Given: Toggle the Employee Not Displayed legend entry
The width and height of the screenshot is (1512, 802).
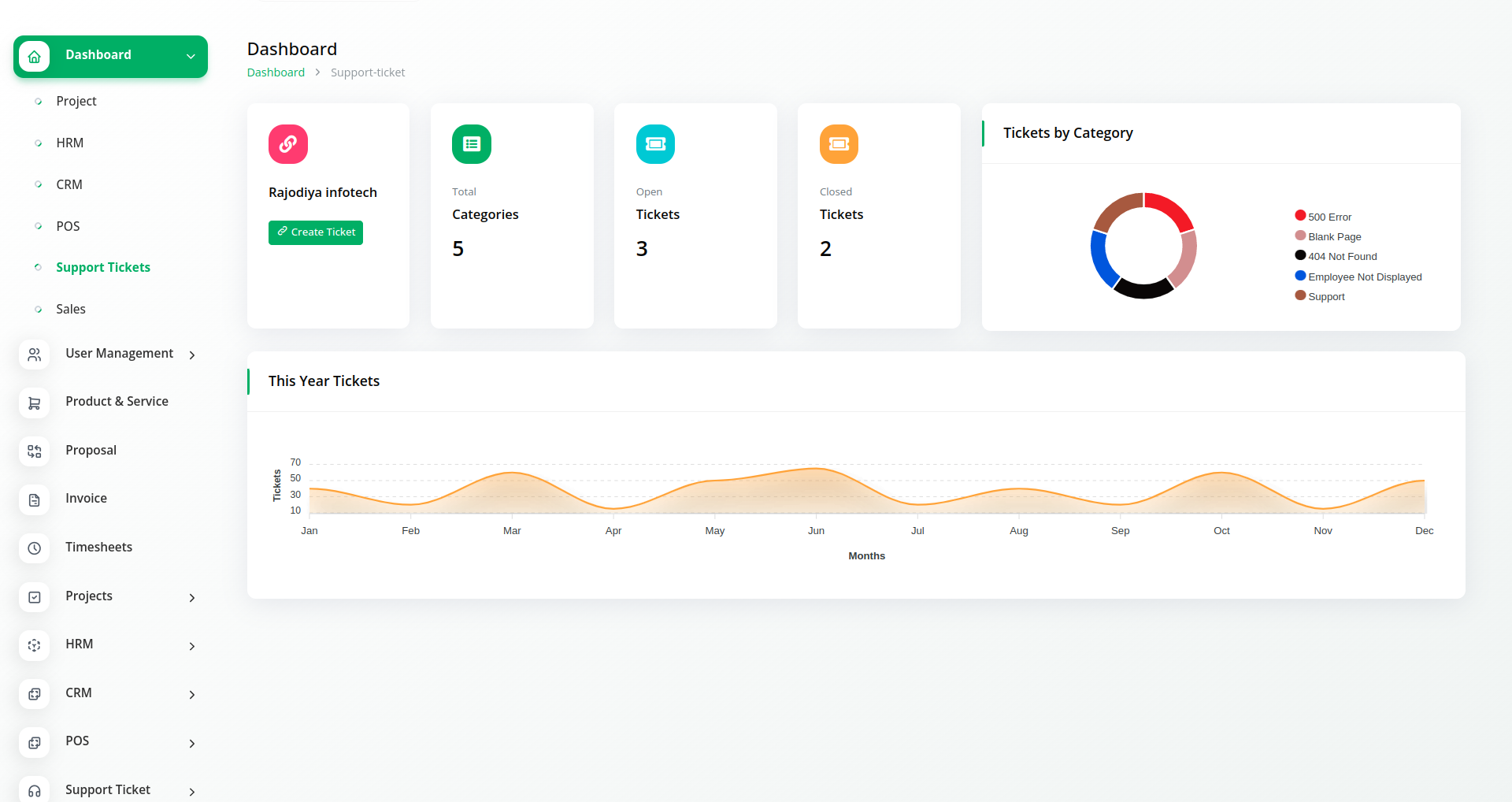Looking at the screenshot, I should (1364, 277).
